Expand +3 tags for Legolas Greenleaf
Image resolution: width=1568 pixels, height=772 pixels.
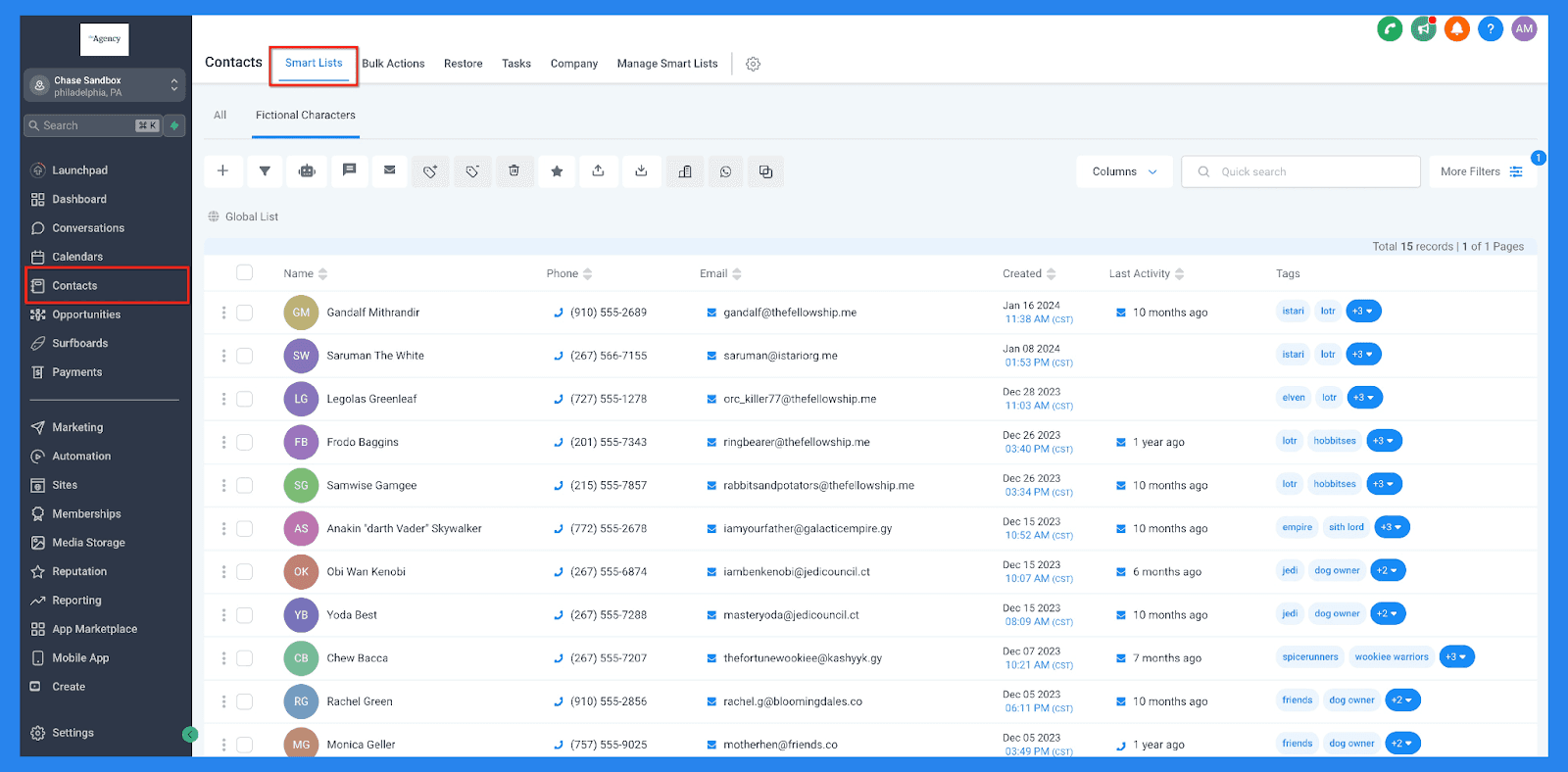(x=1363, y=397)
